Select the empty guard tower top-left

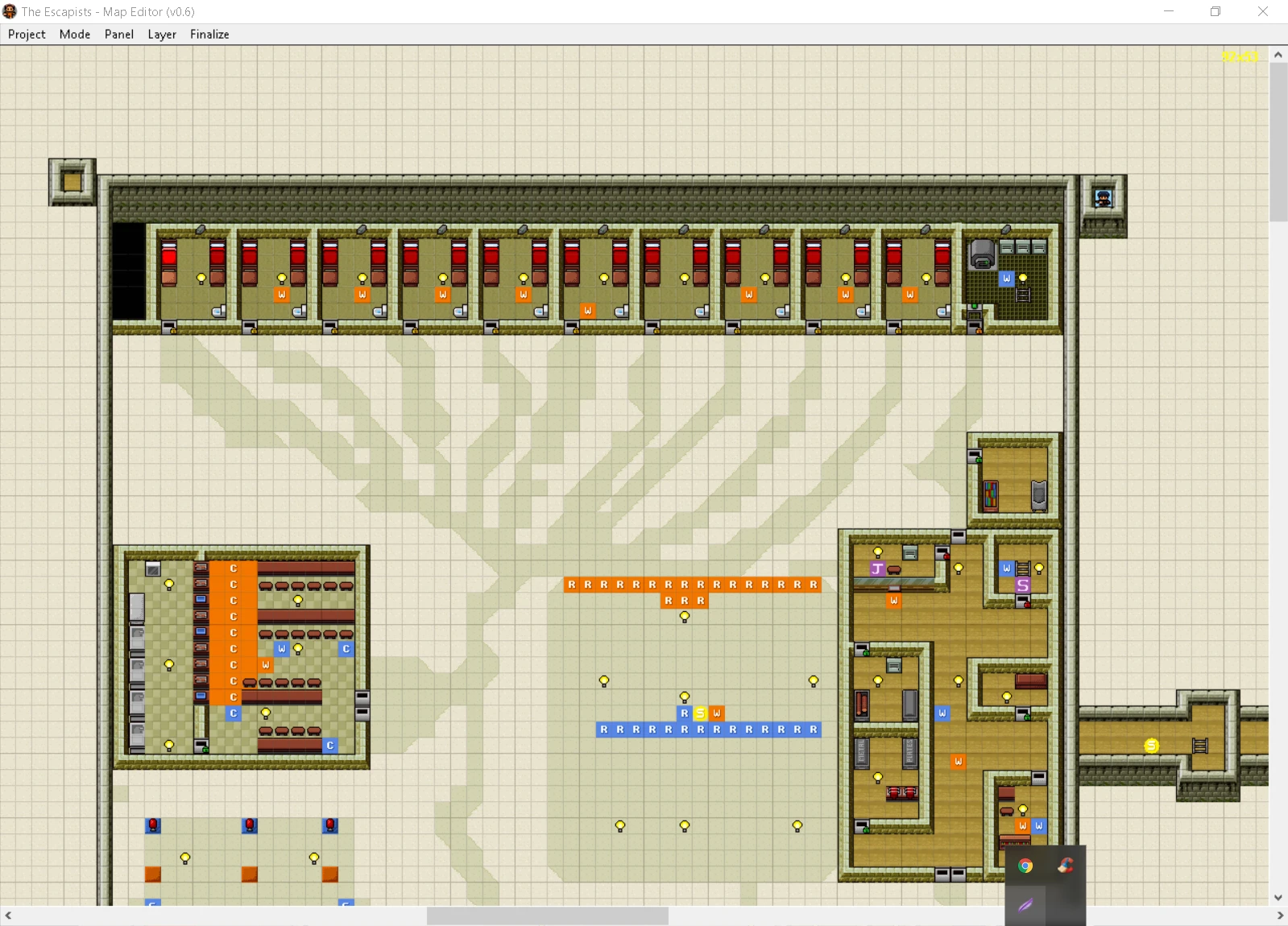point(72,182)
